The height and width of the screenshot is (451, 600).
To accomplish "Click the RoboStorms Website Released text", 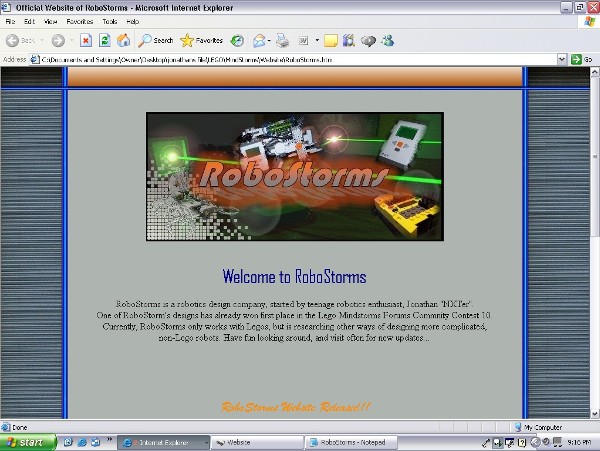I will point(295,407).
